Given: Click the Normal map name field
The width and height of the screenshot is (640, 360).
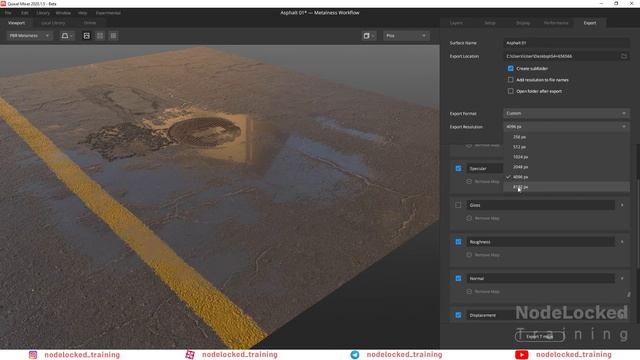Looking at the screenshot, I should (541, 278).
